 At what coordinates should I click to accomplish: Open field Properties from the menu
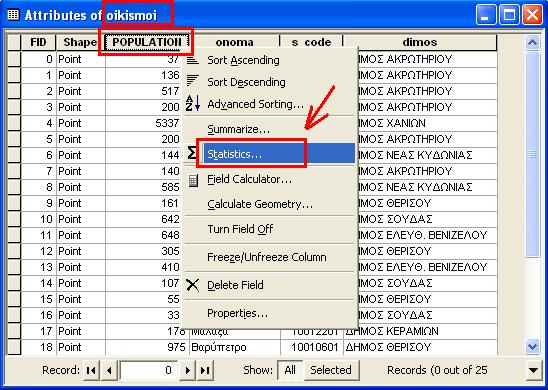[x=238, y=313]
